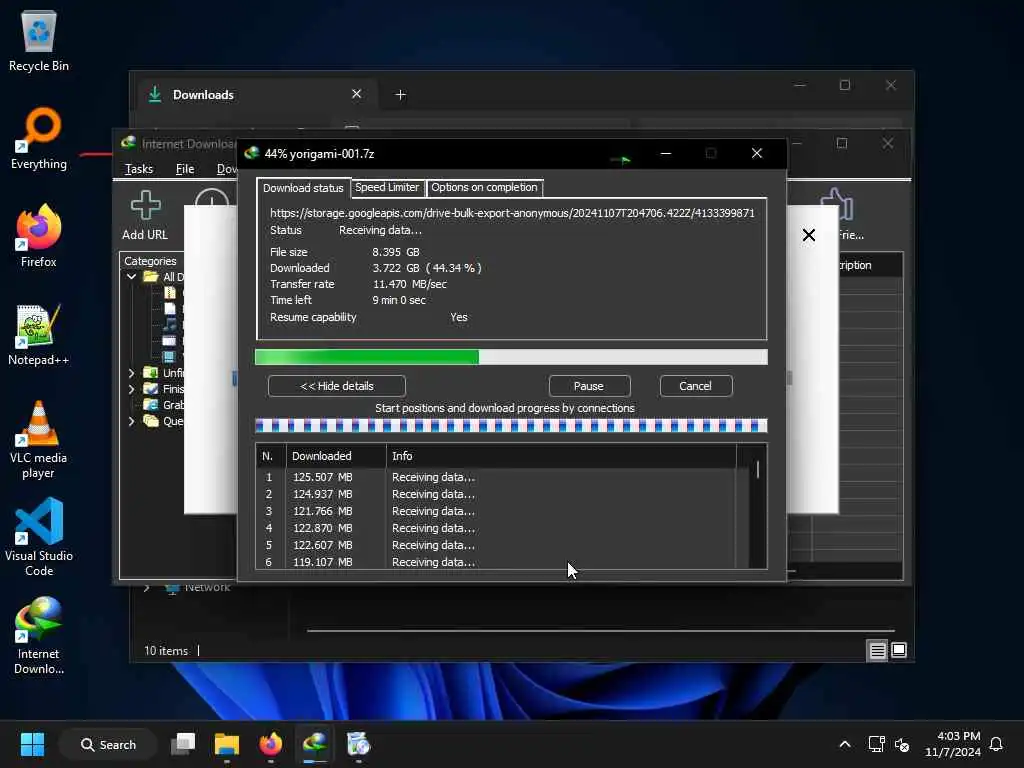Open the File menu in IDM

pos(185,168)
